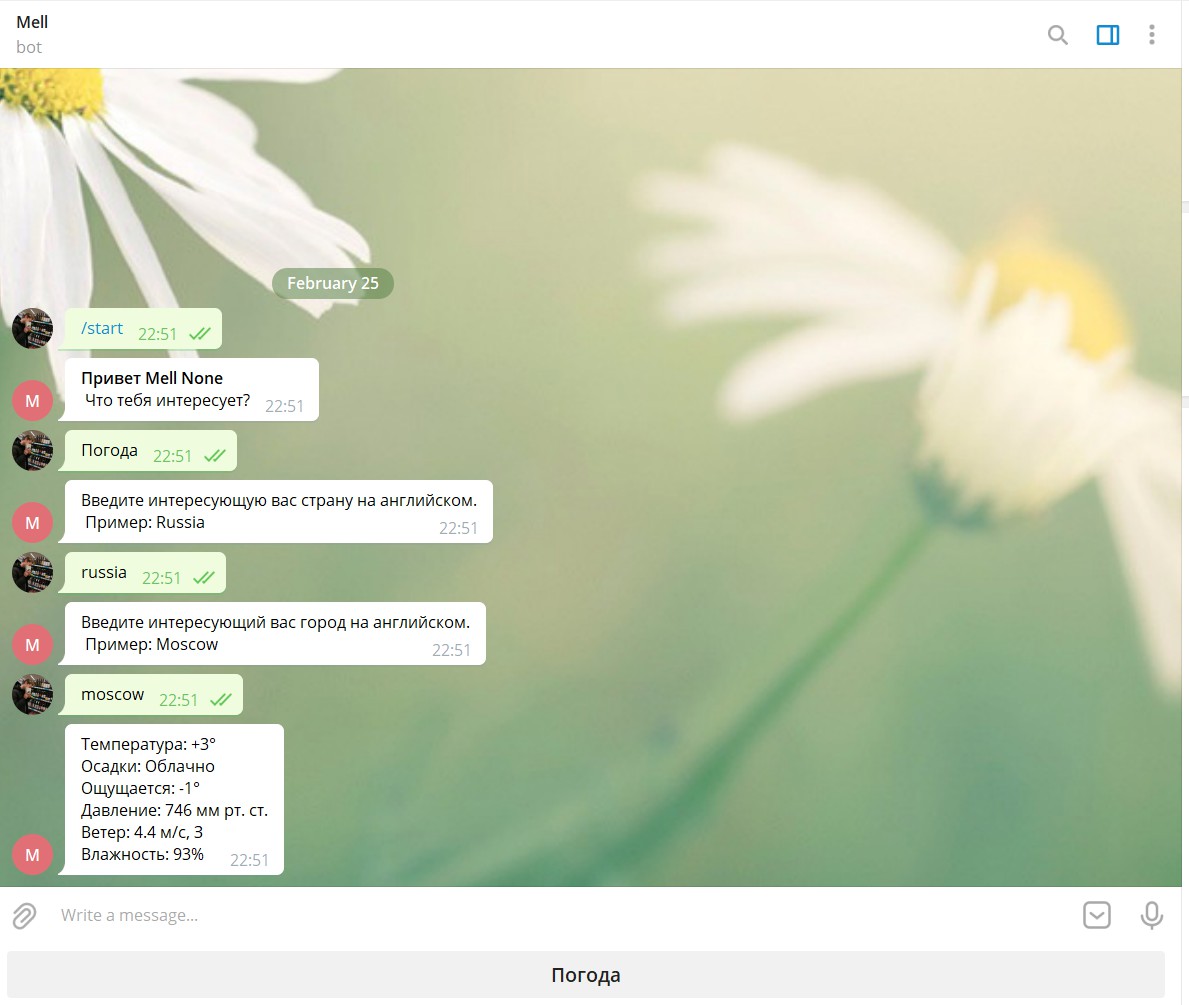Click the microphone voice message icon
Screen dimensions: 1189x1005
(1151, 915)
